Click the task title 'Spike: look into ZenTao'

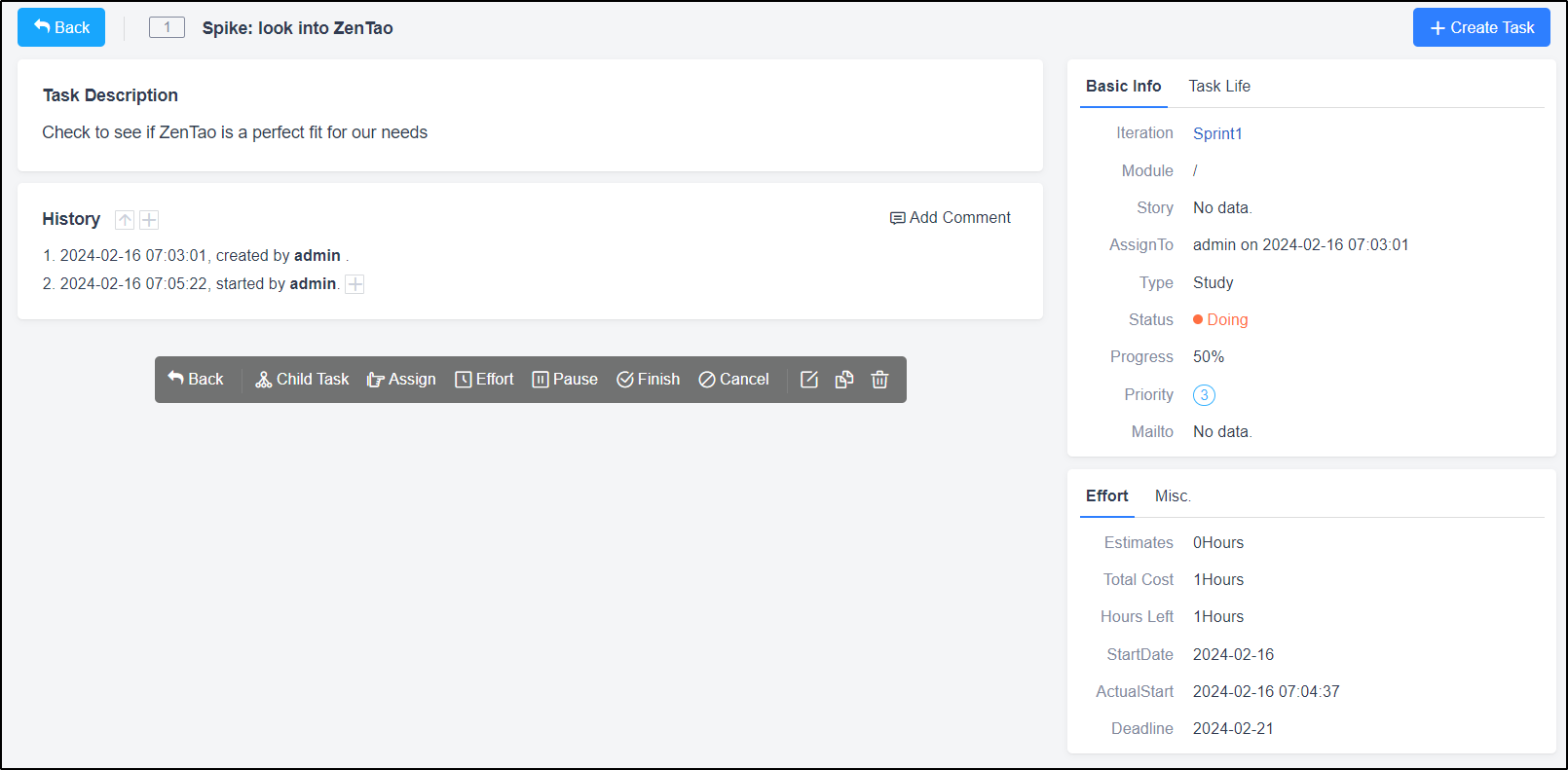pos(297,28)
